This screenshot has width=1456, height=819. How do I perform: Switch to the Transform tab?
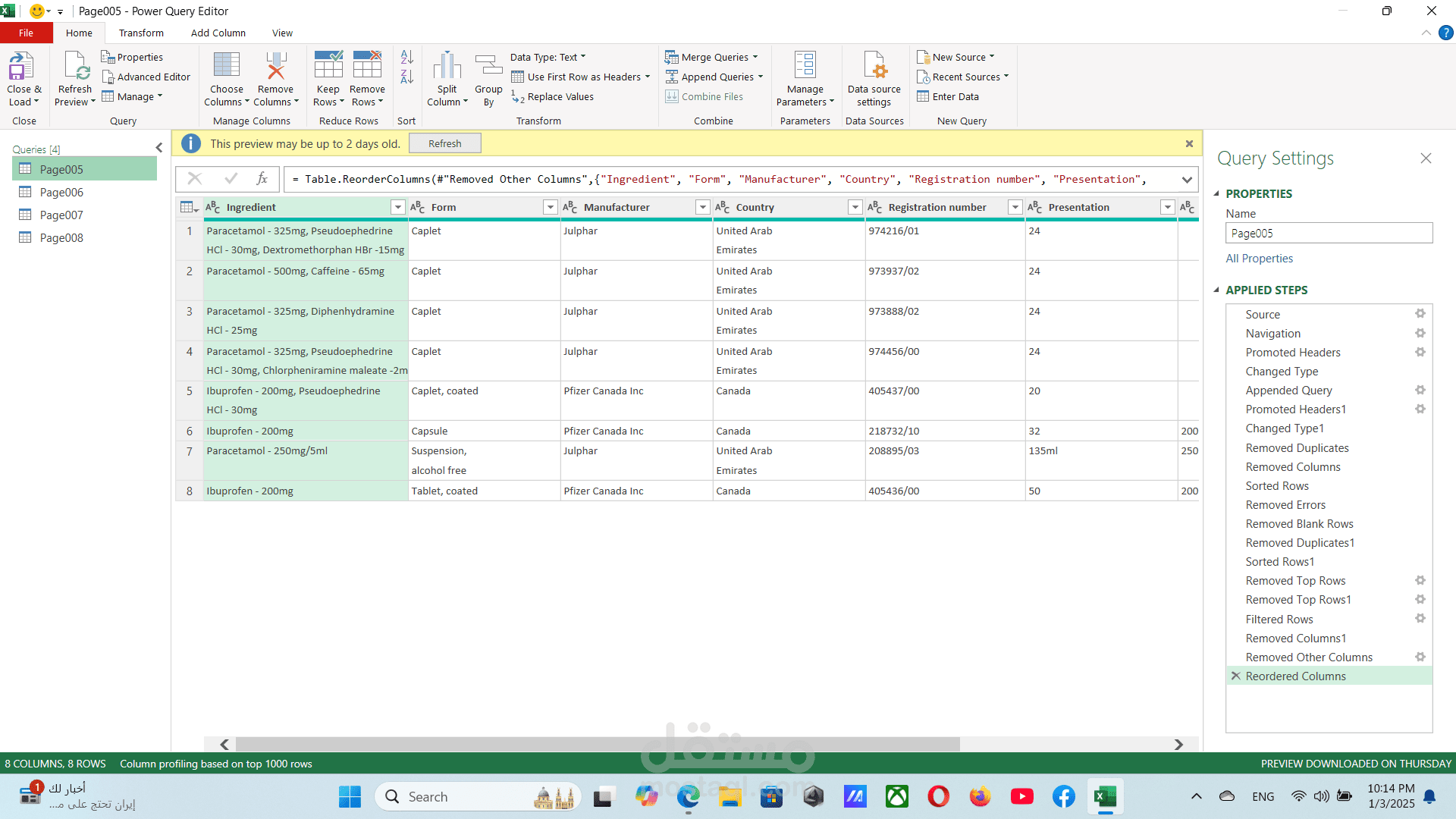point(141,33)
